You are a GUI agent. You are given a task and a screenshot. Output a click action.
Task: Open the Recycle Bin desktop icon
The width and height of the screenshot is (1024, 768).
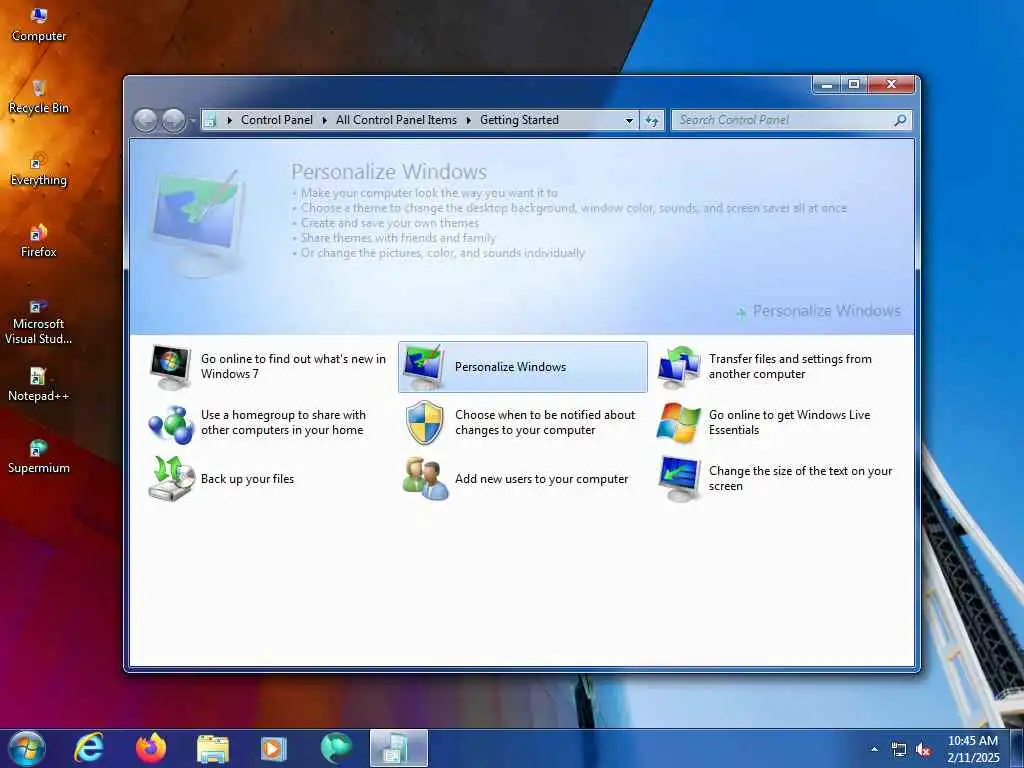39,97
